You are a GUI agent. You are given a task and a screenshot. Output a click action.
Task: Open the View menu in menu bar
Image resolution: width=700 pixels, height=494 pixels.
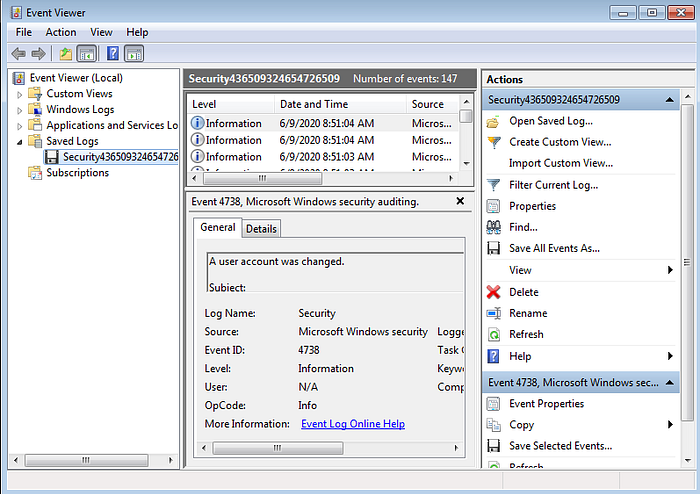pos(101,32)
